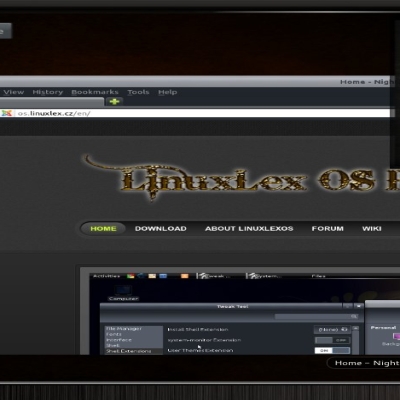Open a new tab with the green plus
This screenshot has width=400, height=400.
click(115, 101)
